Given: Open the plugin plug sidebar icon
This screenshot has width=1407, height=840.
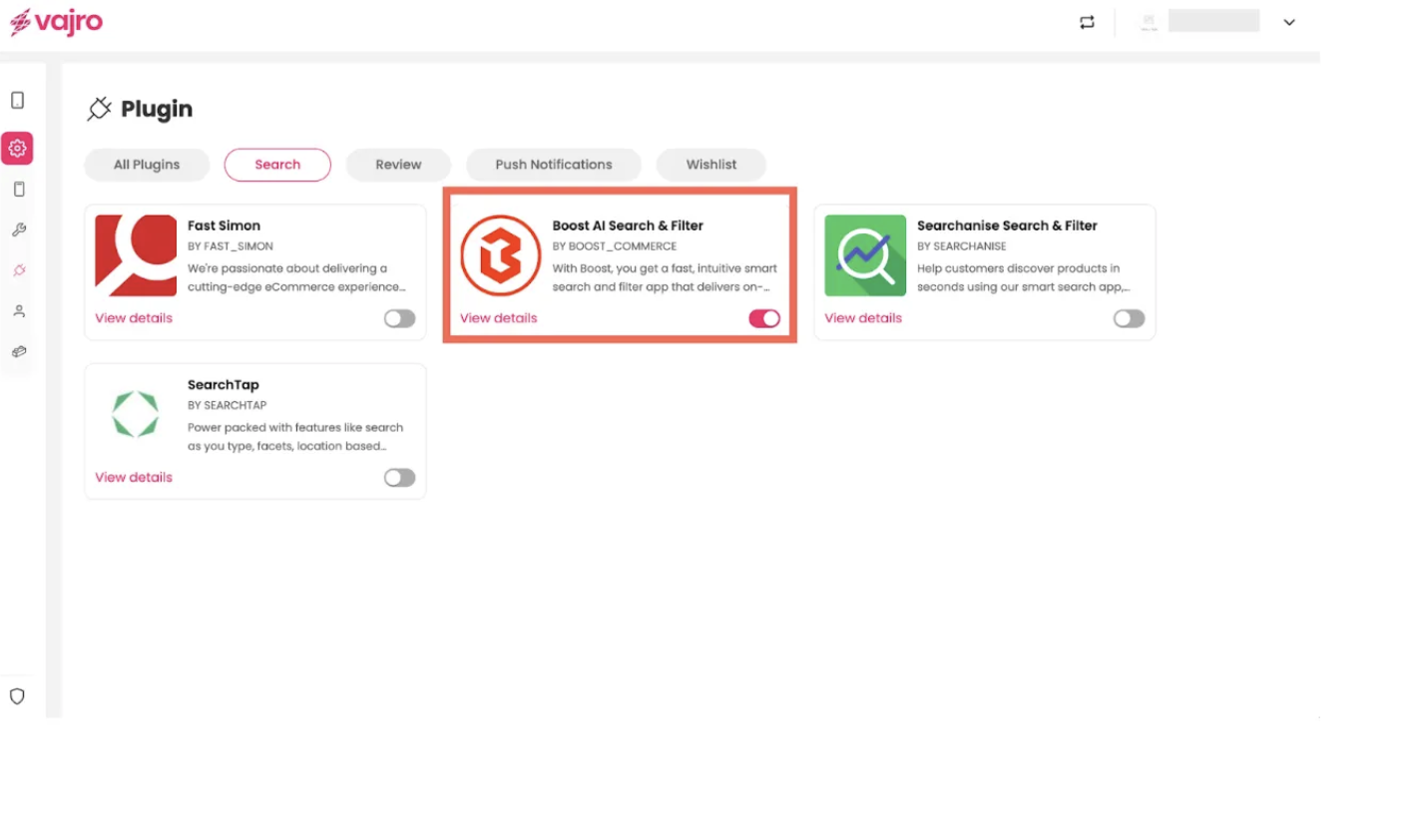Looking at the screenshot, I should click(19, 270).
